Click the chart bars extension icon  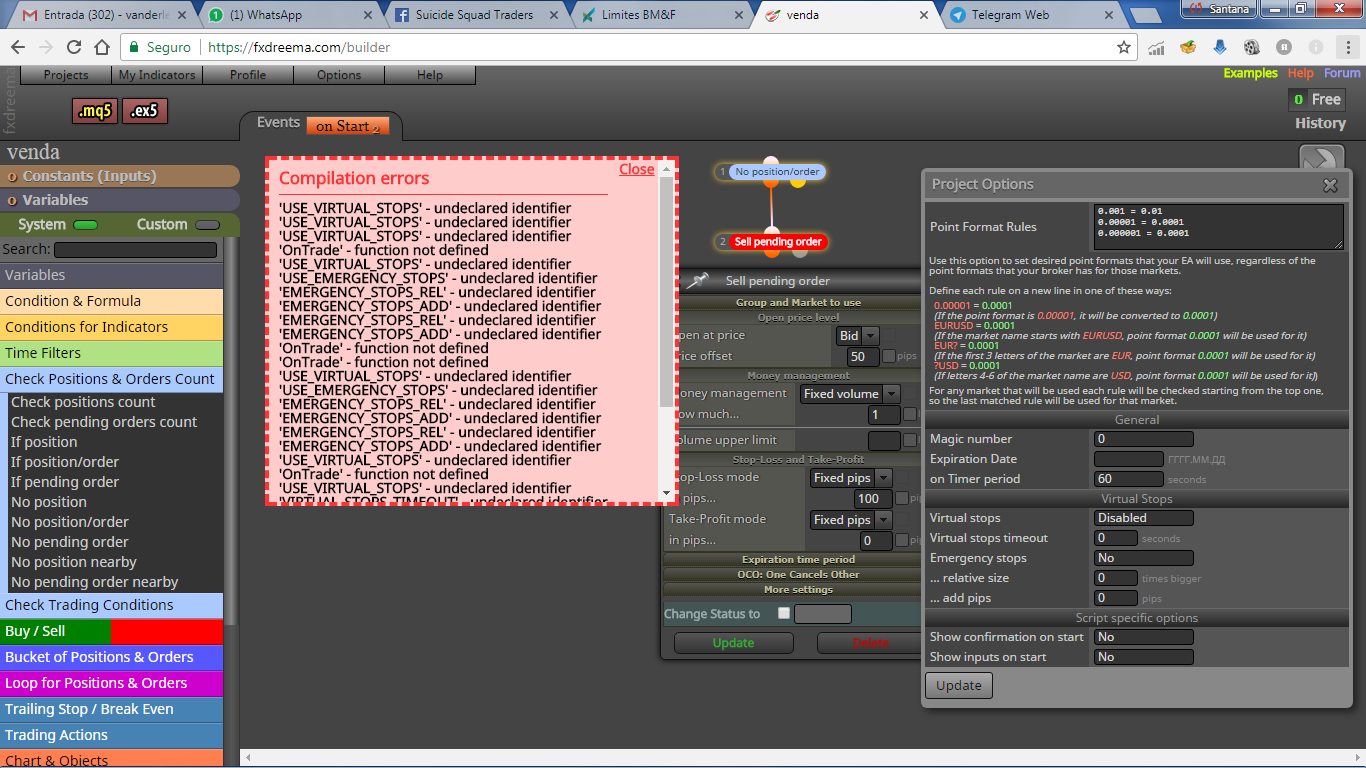[x=1156, y=47]
